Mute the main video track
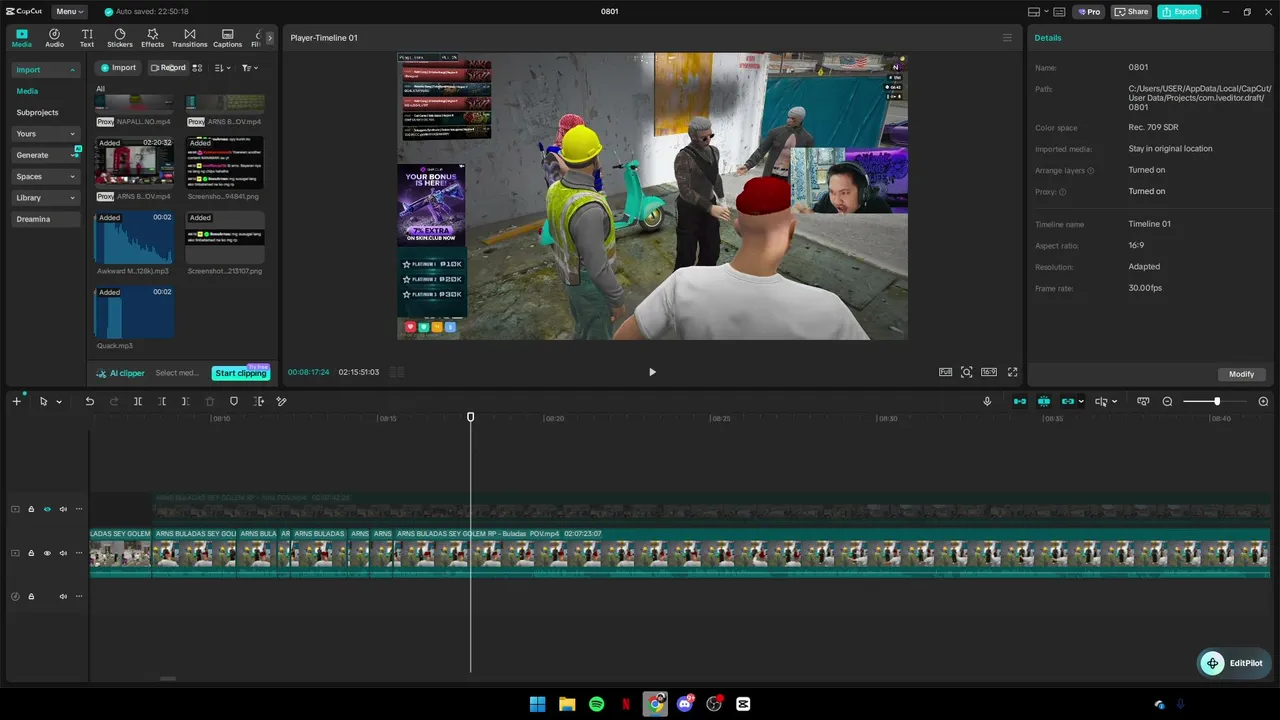 pos(63,553)
